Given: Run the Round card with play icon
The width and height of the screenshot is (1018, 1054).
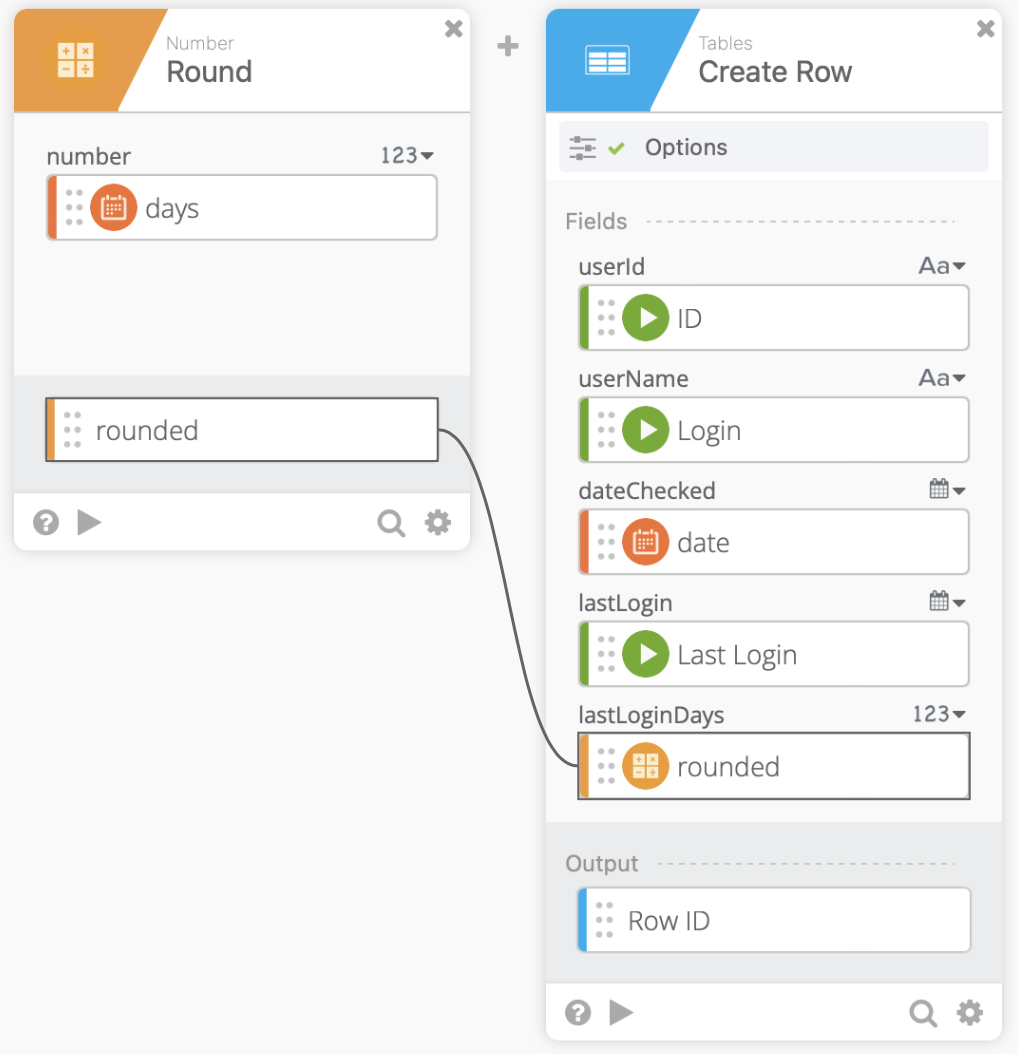Looking at the screenshot, I should coord(89,522).
